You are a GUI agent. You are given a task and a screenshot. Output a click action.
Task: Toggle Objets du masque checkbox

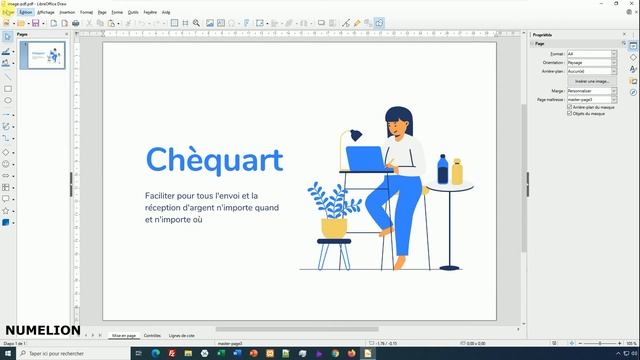[569, 113]
